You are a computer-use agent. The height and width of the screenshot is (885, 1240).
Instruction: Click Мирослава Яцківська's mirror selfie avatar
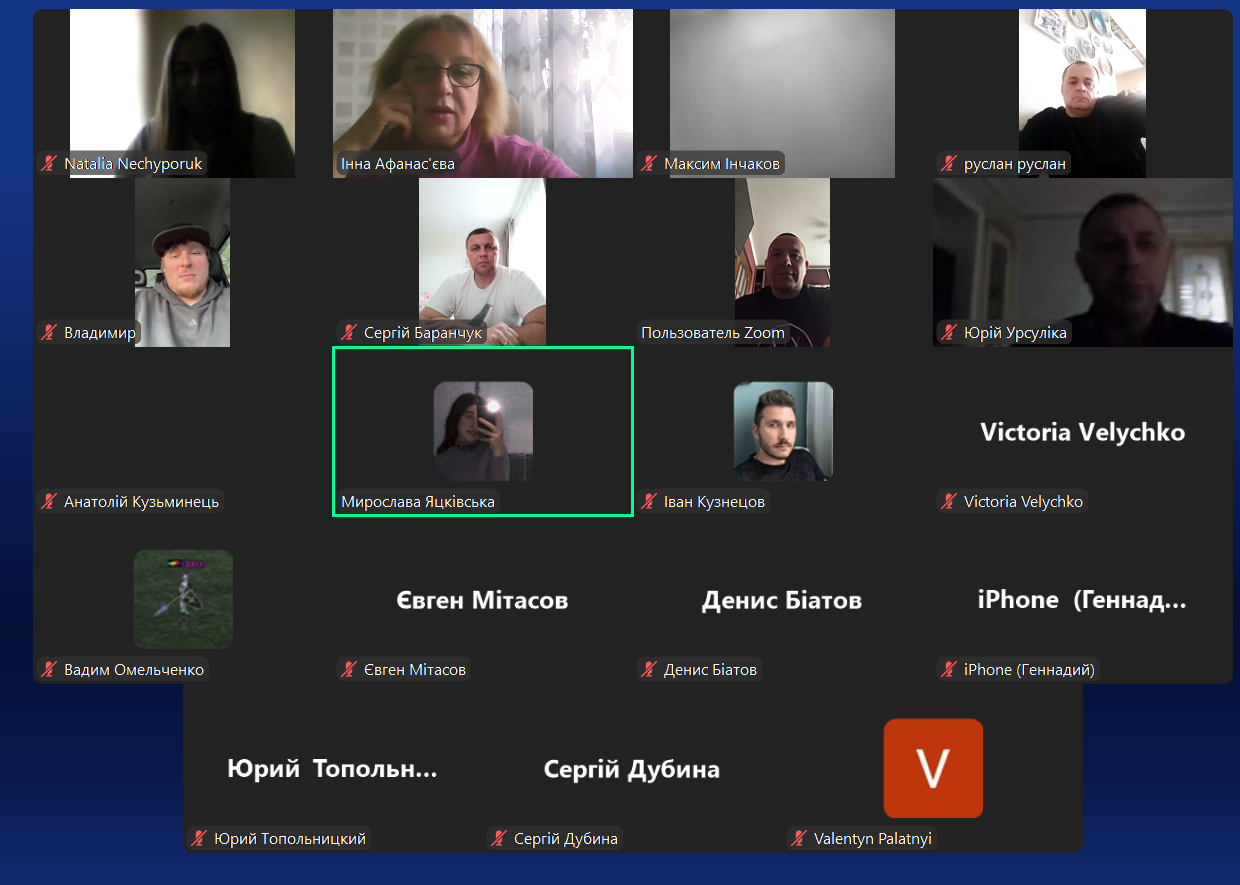(482, 431)
